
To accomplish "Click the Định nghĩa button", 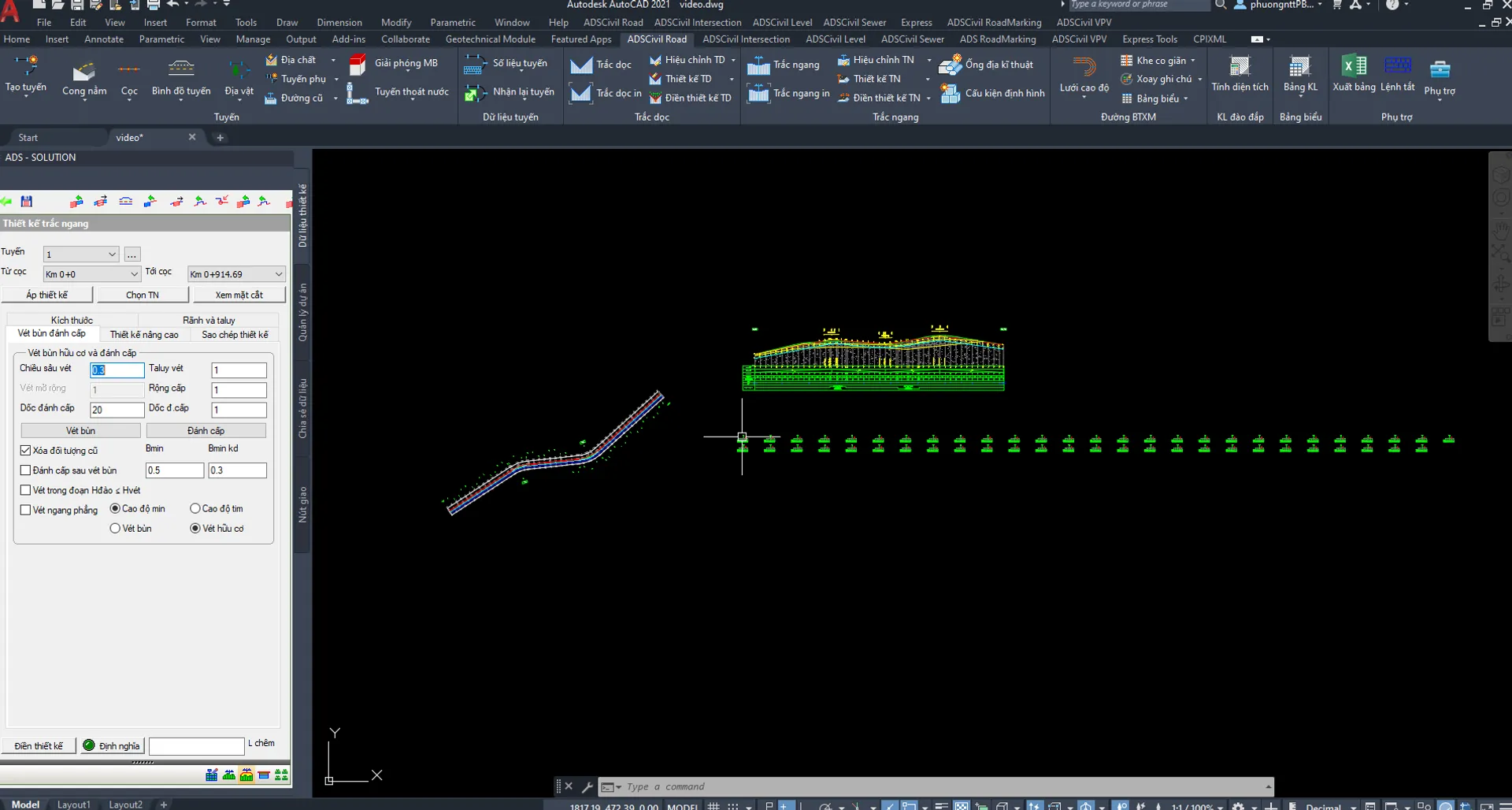I will tap(111, 746).
